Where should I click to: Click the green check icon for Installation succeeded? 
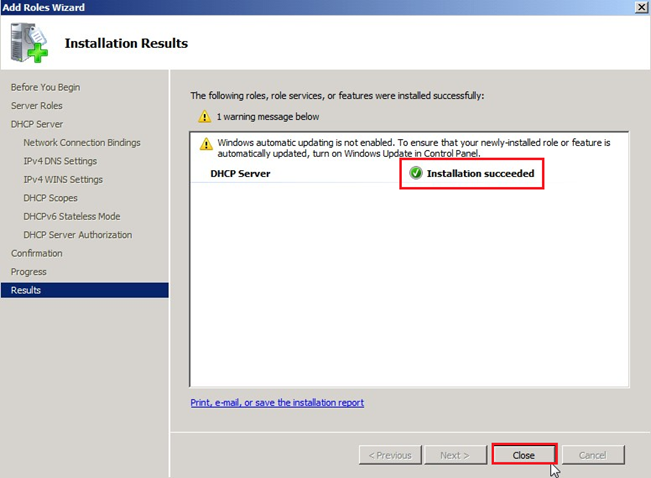(416, 173)
